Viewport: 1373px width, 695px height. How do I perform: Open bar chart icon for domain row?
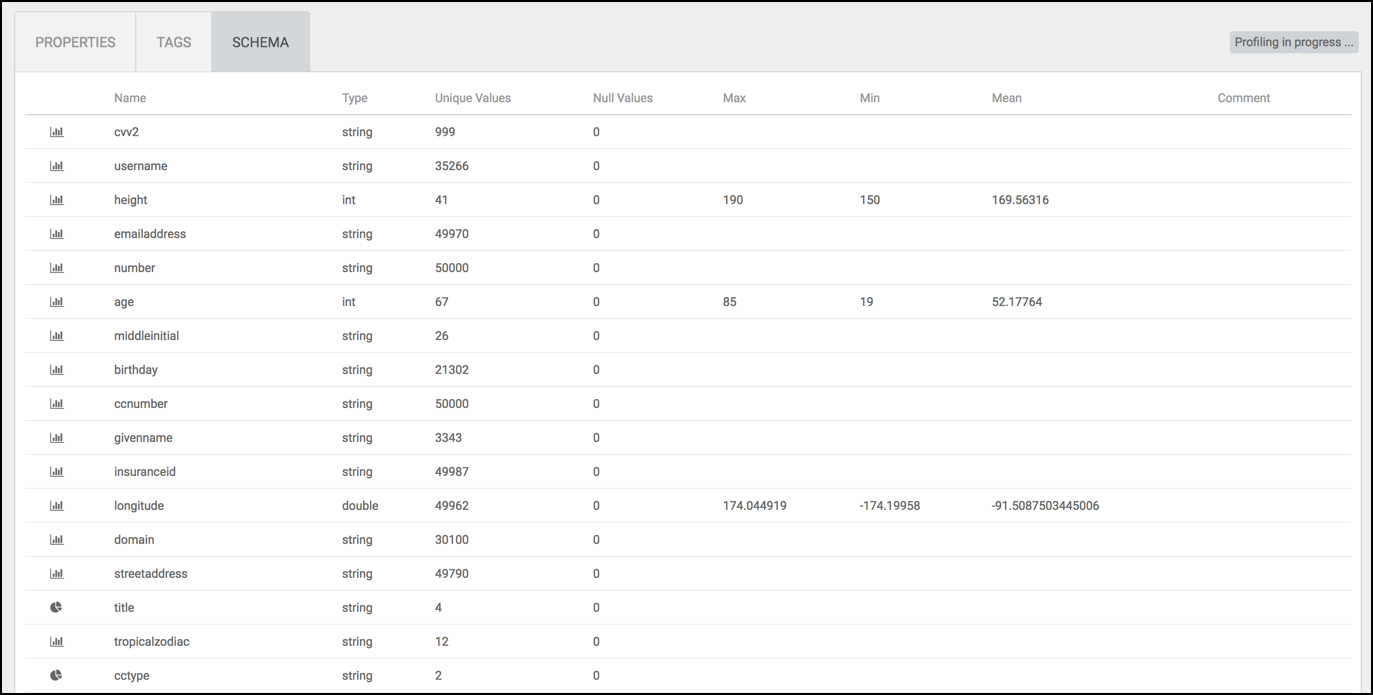[x=57, y=540]
